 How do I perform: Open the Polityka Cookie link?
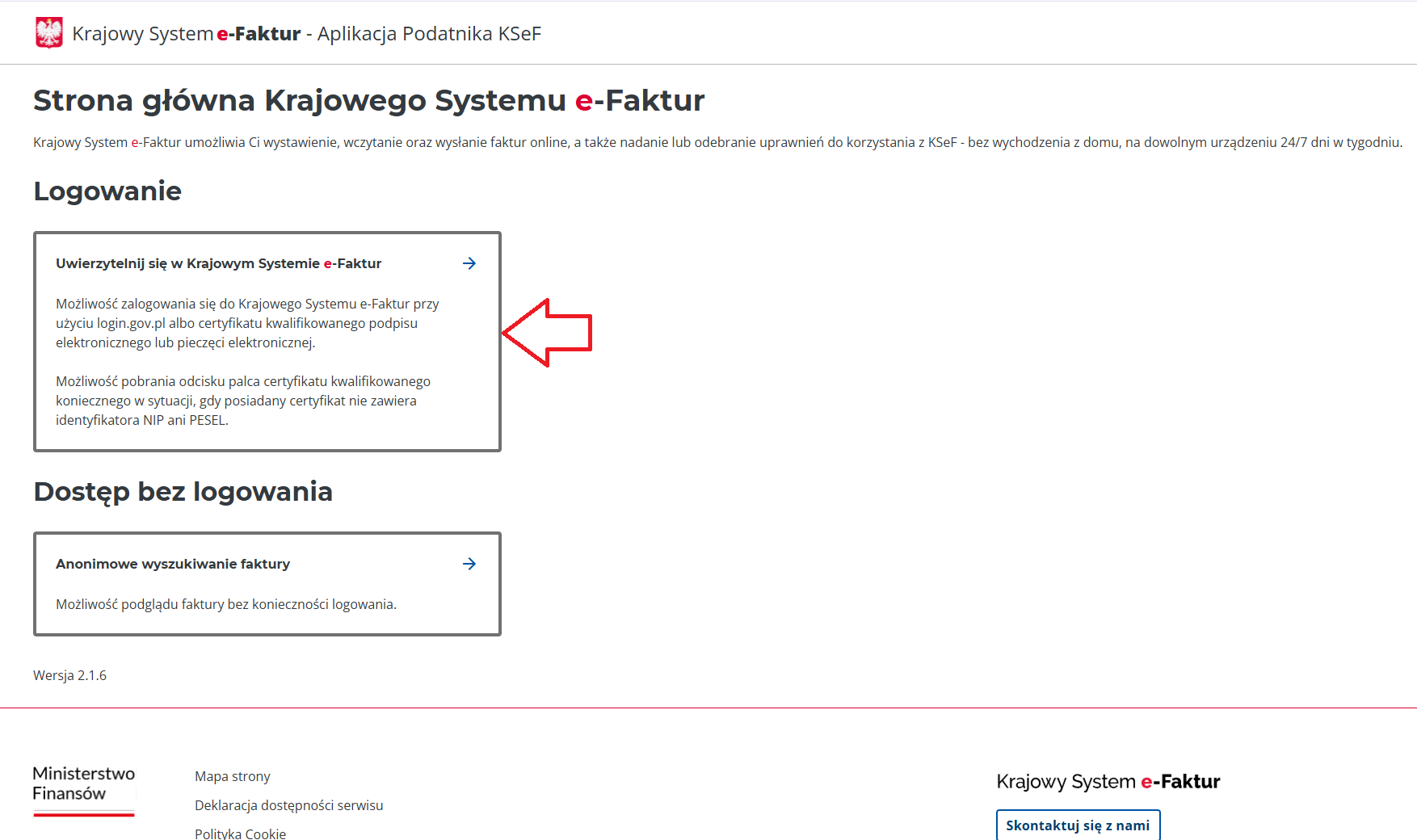(241, 833)
